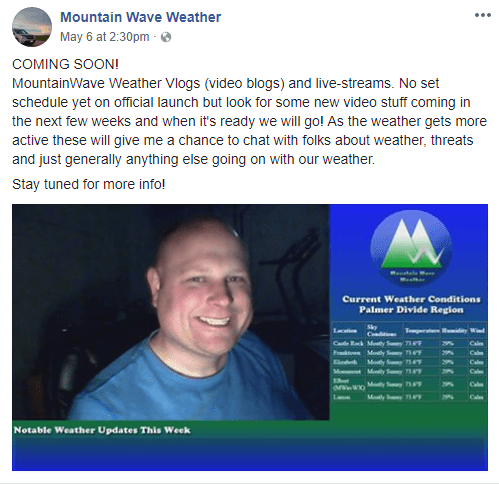Click the Monument row in weather table
The height and width of the screenshot is (484, 499).
click(409, 371)
